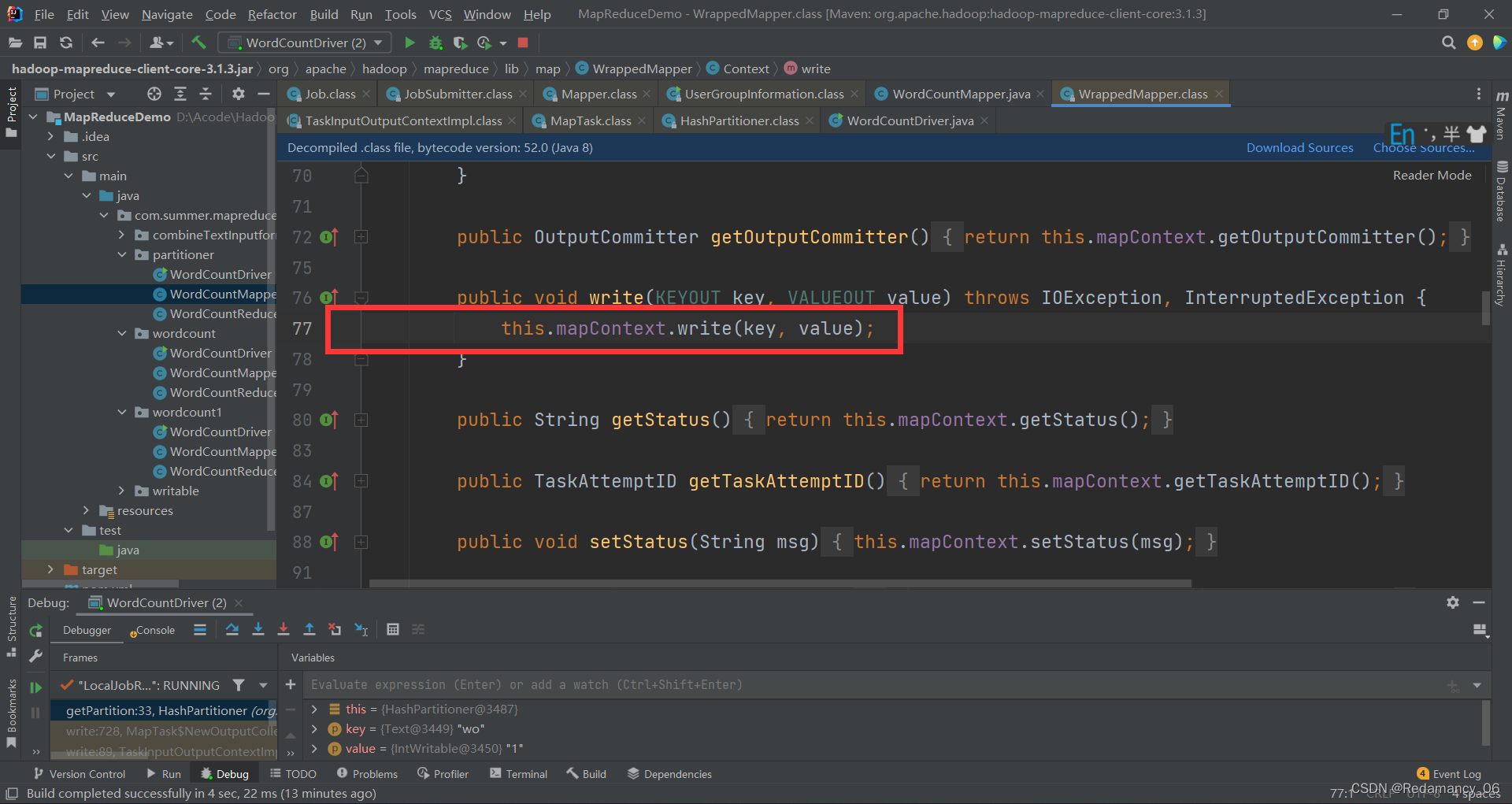The height and width of the screenshot is (804, 1512).
Task: Open Problems tool window
Action: [x=367, y=774]
